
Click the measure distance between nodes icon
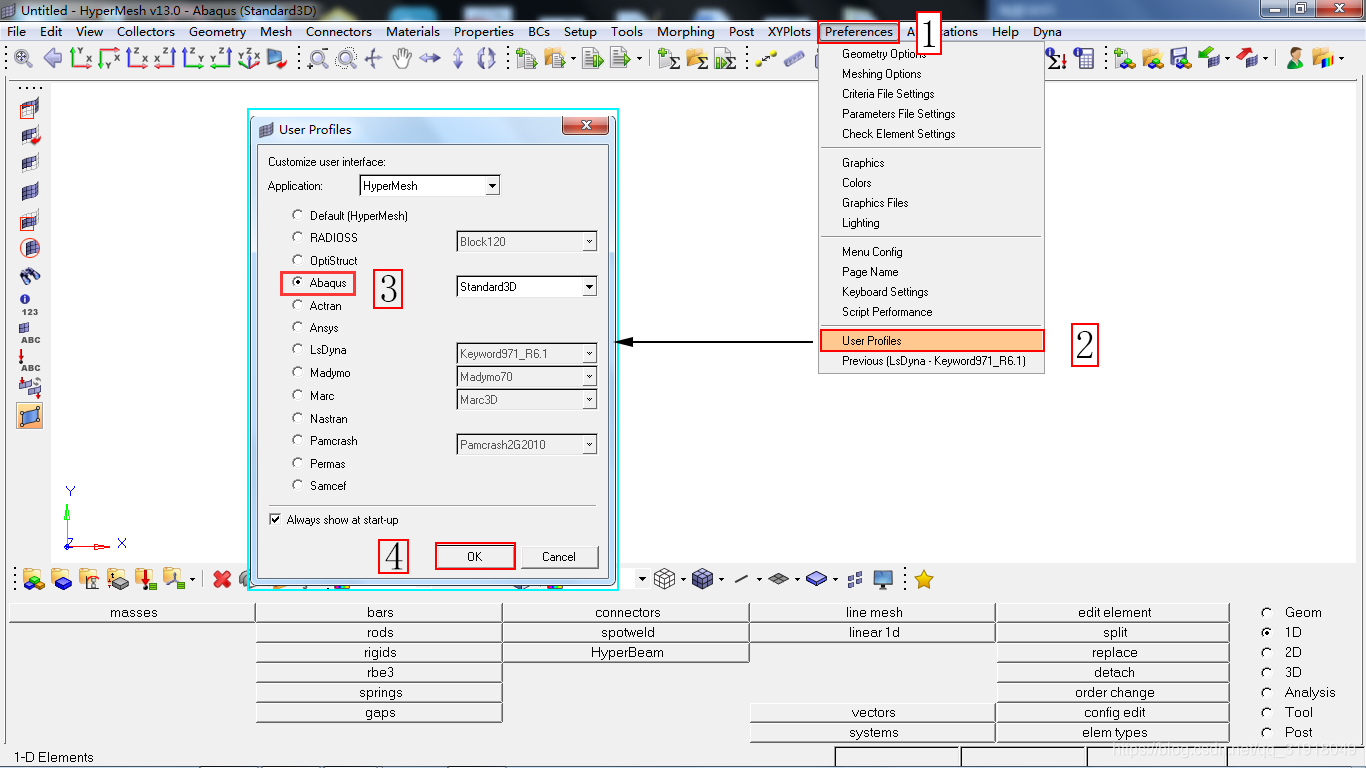coord(766,59)
